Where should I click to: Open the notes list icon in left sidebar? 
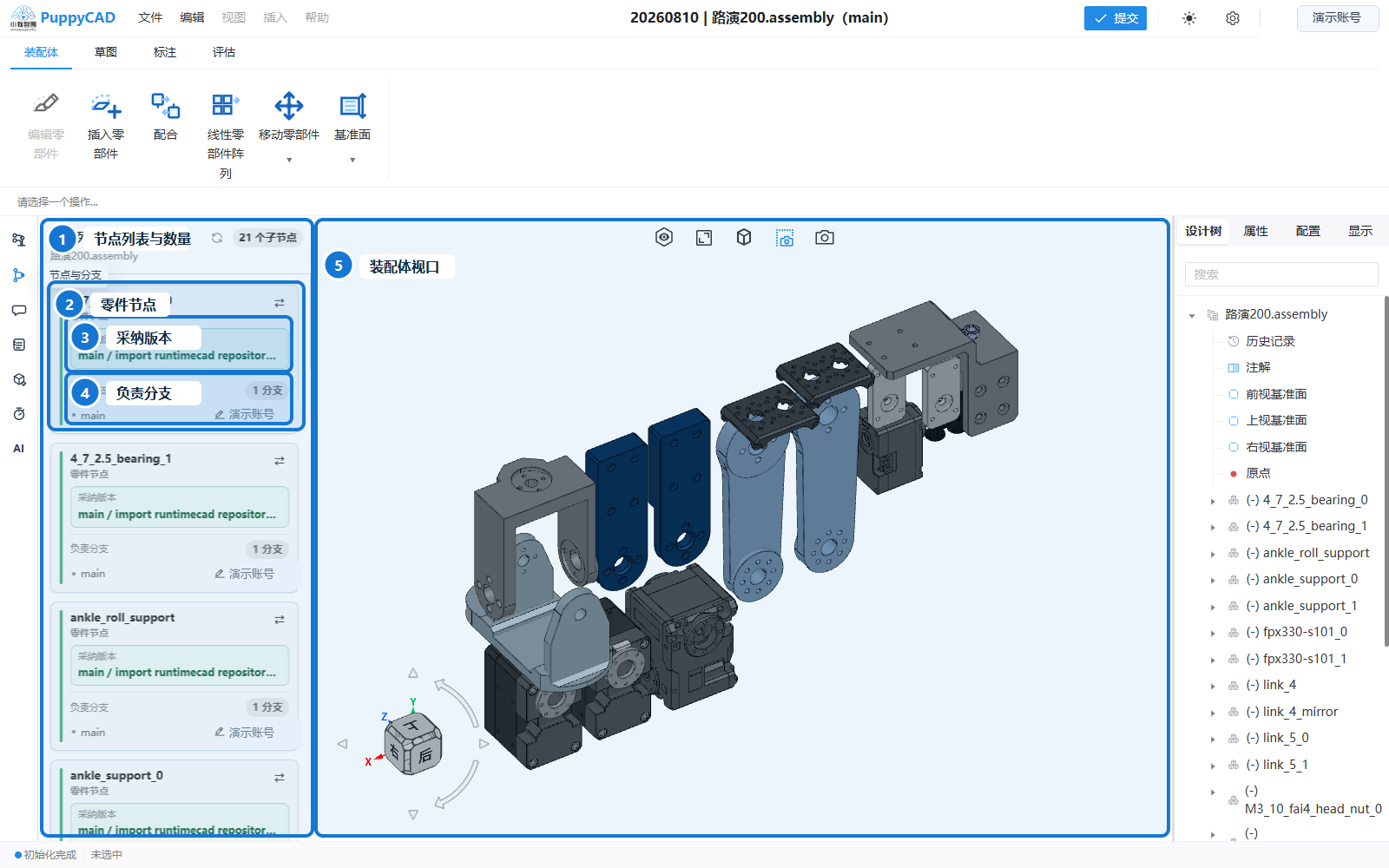19,345
